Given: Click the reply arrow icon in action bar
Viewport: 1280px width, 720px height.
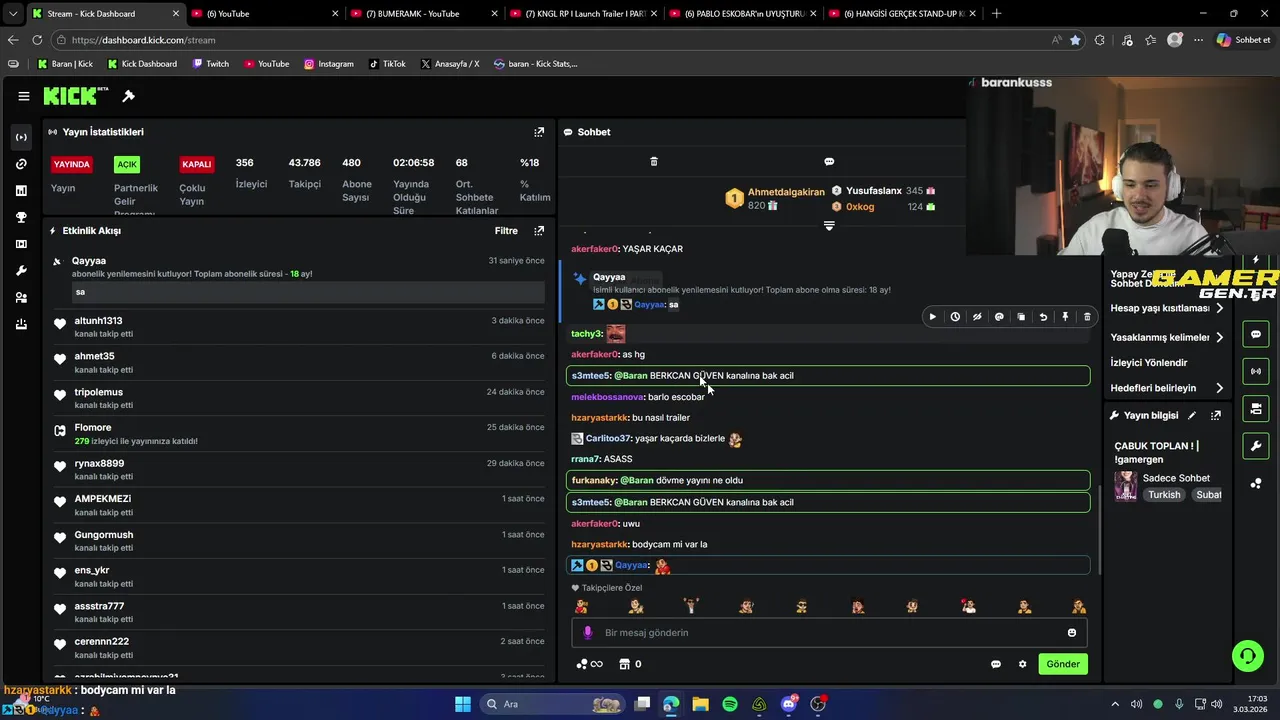Looking at the screenshot, I should 1043,317.
